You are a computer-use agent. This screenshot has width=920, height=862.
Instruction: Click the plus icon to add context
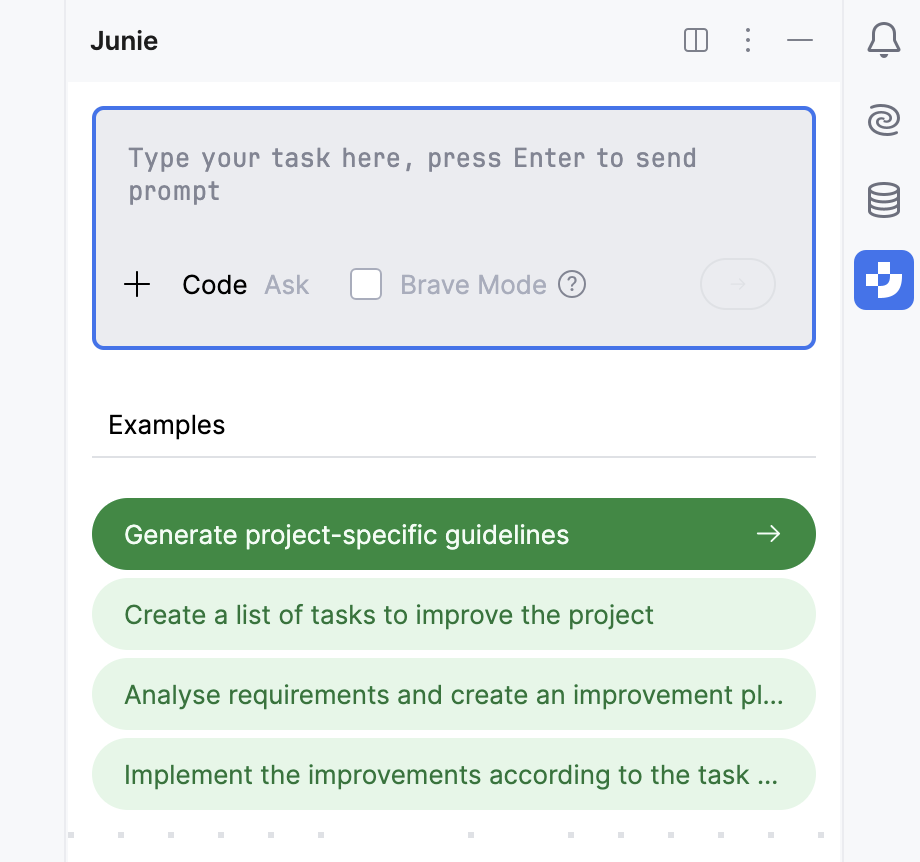[137, 285]
